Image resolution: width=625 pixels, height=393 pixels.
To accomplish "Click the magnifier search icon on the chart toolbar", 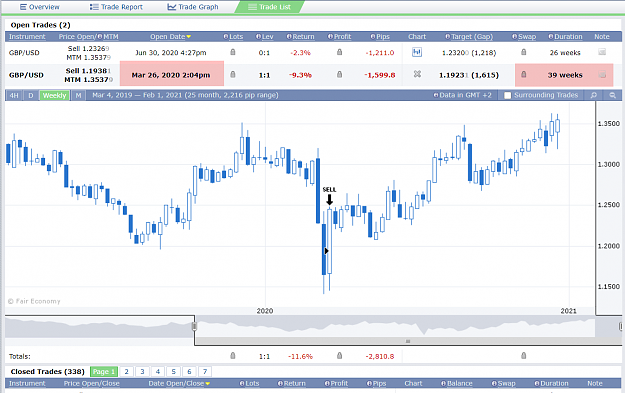I will [594, 95].
